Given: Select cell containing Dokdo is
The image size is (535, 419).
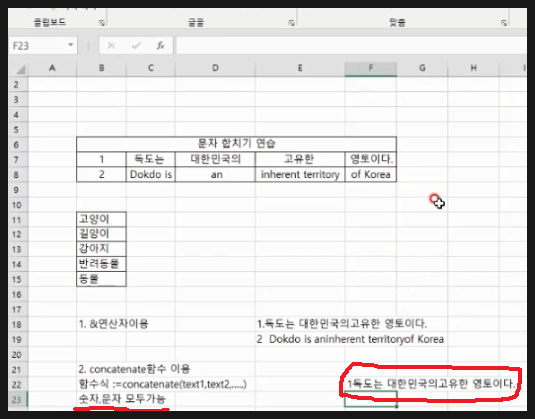Looking at the screenshot, I should coord(150,175).
